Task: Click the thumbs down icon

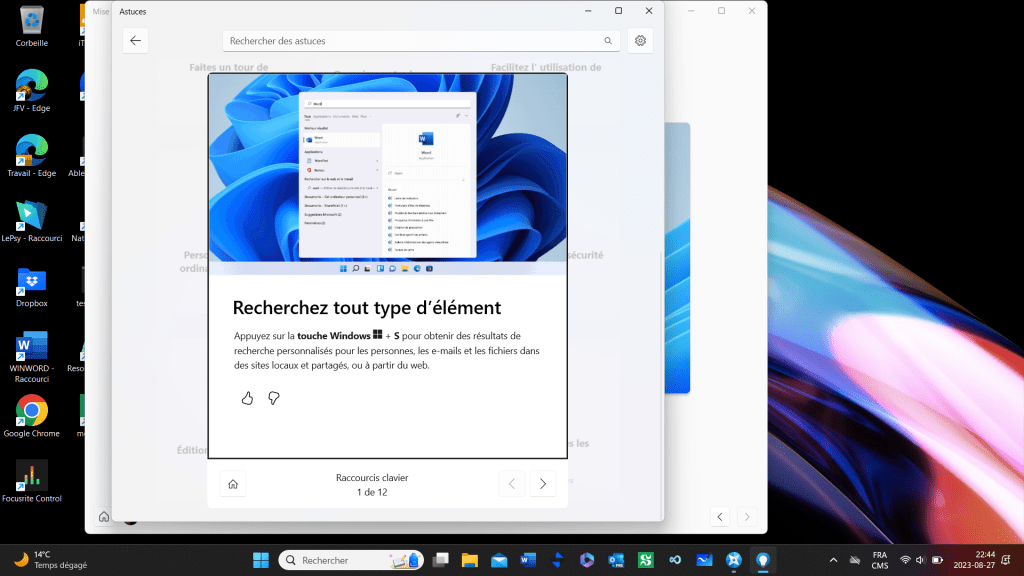Action: (x=273, y=398)
